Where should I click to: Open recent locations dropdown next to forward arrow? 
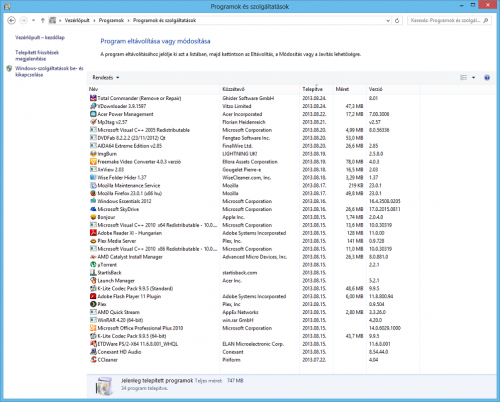(x=33, y=20)
